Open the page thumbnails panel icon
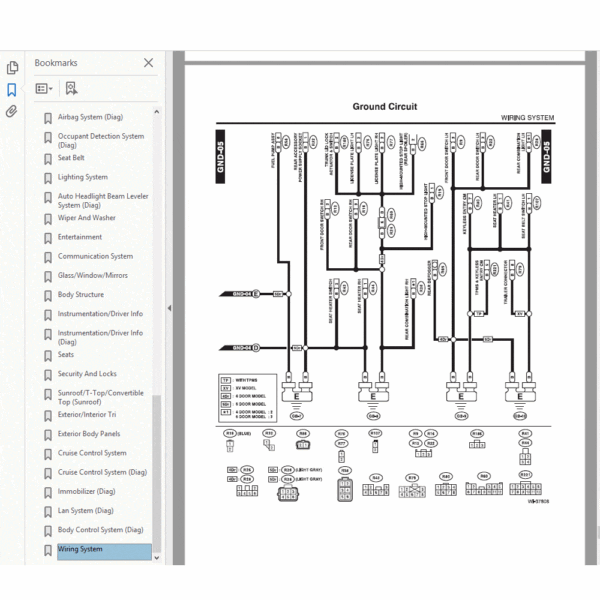The image size is (600, 600). point(12,68)
